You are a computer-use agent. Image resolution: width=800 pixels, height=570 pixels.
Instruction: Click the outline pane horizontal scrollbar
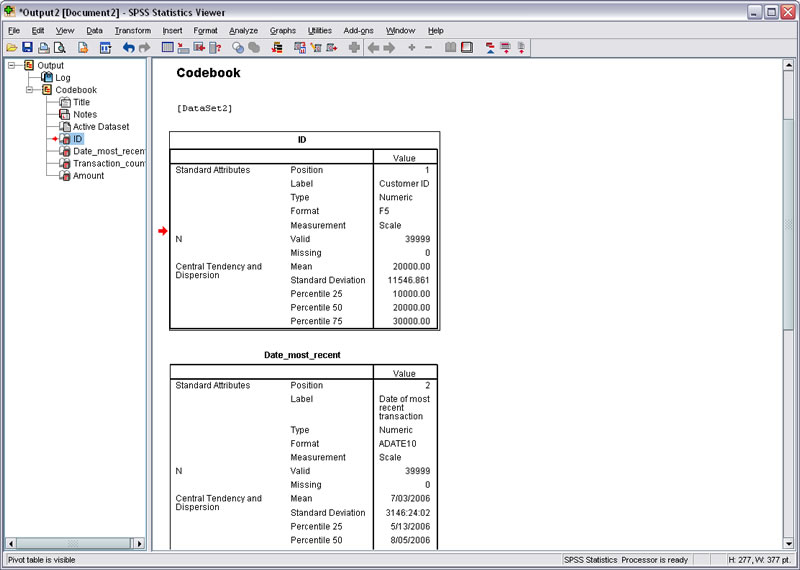75,543
